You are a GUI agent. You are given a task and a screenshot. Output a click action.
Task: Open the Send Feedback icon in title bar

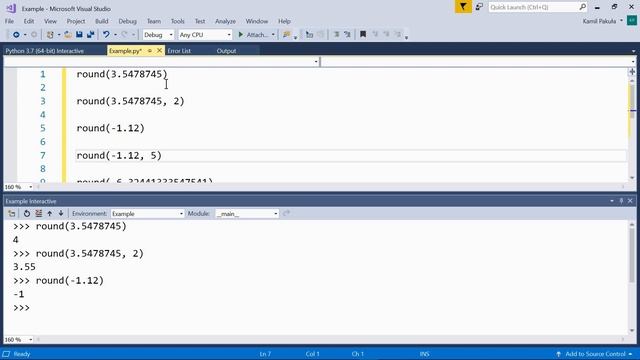(x=479, y=7)
